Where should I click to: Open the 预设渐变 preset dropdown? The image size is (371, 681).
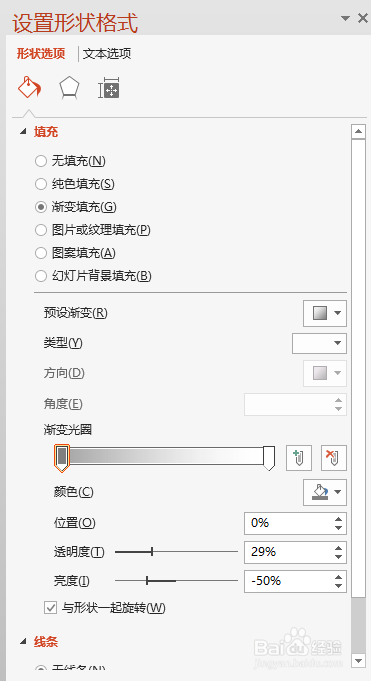325,313
